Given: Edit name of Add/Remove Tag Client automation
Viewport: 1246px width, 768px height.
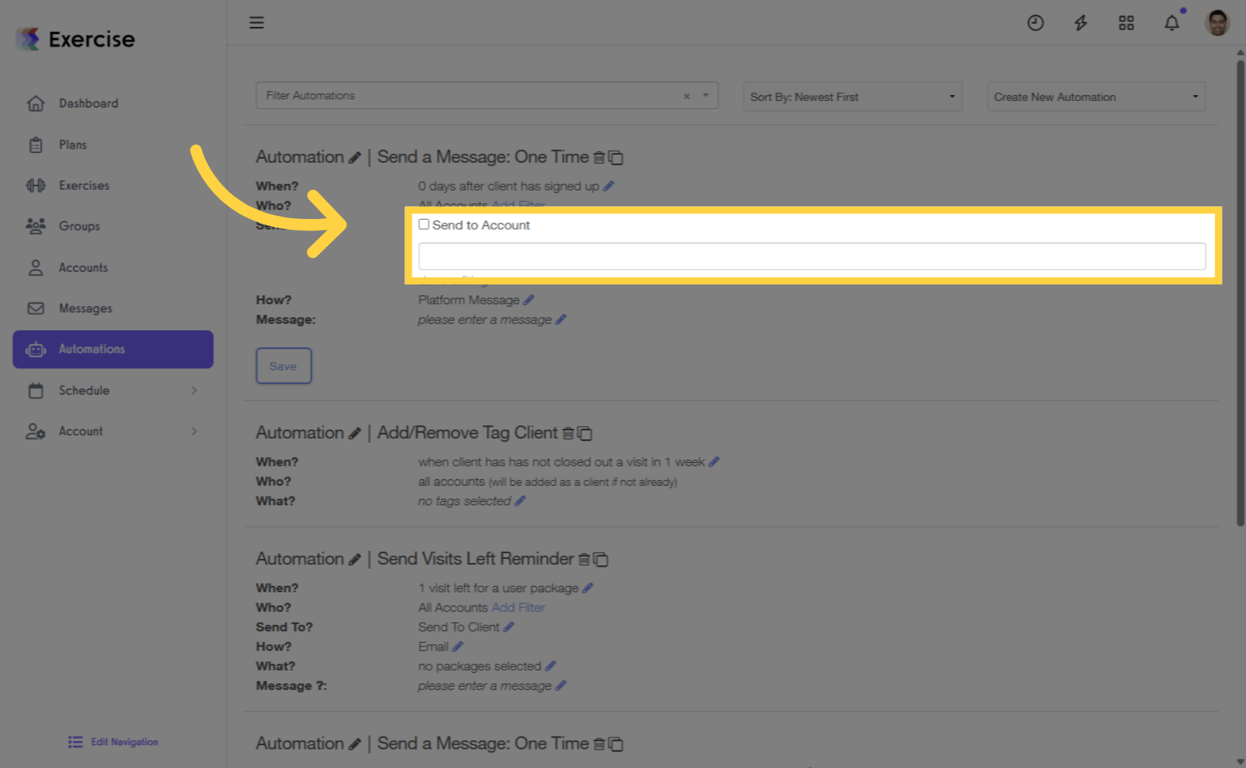Looking at the screenshot, I should pyautogui.click(x=355, y=434).
